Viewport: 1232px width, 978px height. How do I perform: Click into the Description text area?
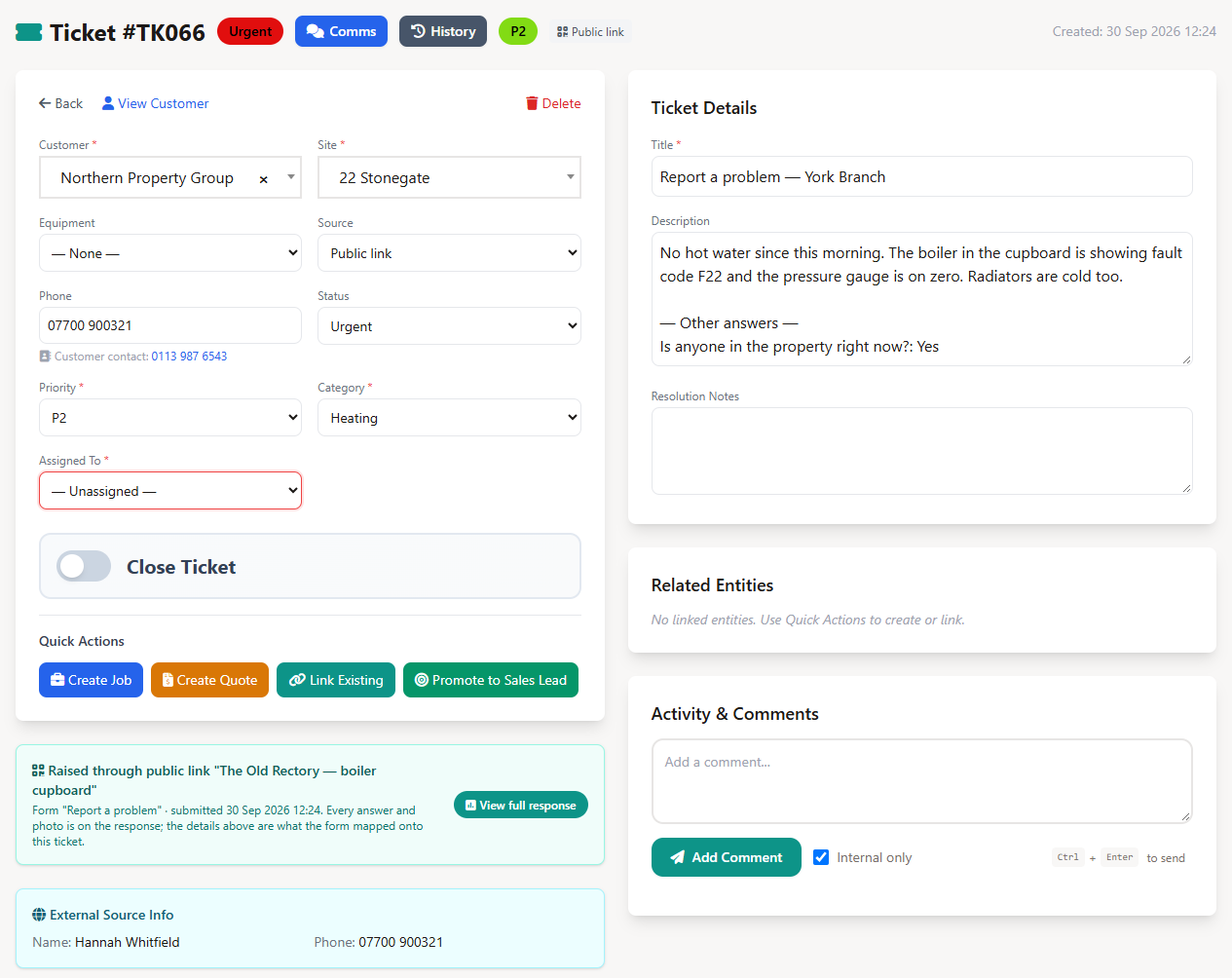point(921,299)
